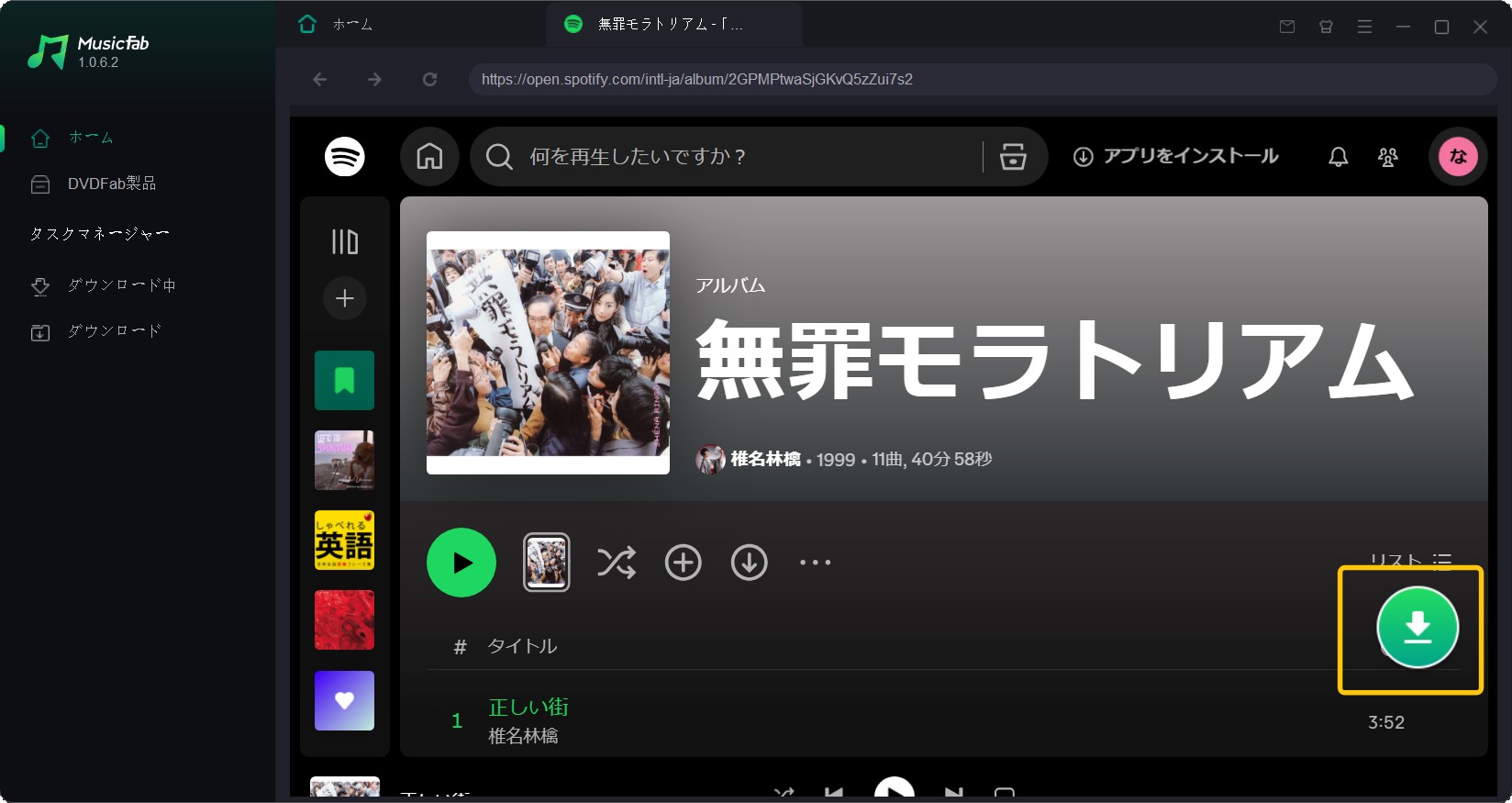
Task: Toggle shuffle for the album
Action: [617, 563]
